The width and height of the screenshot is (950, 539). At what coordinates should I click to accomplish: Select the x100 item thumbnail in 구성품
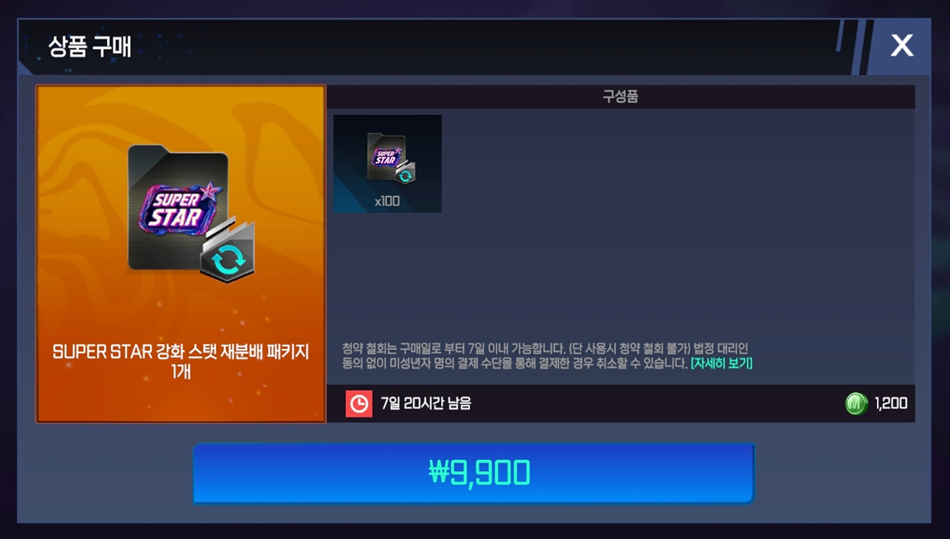[387, 164]
